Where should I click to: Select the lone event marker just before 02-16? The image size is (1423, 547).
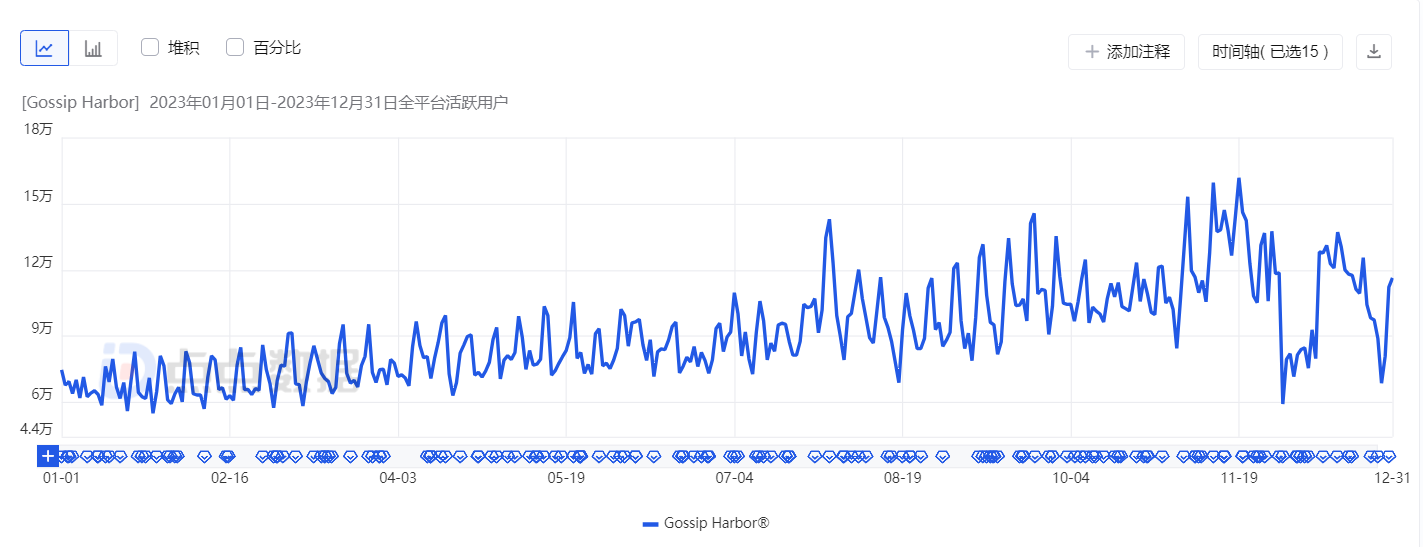205,456
